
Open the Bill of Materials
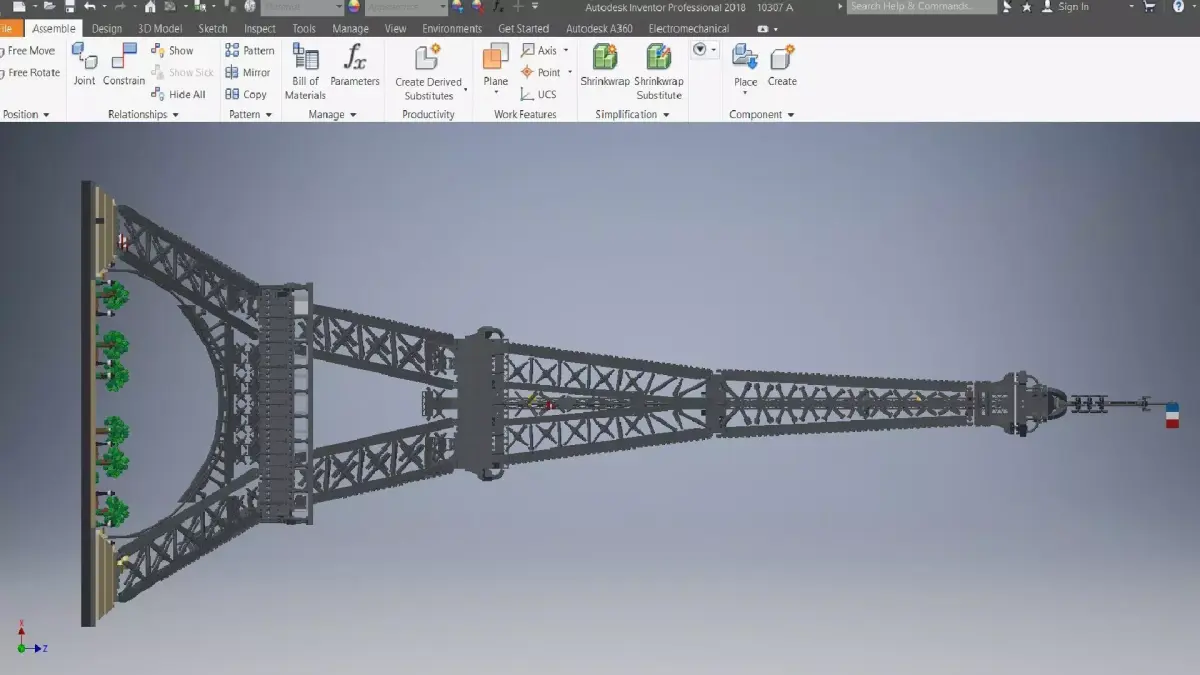coord(305,71)
